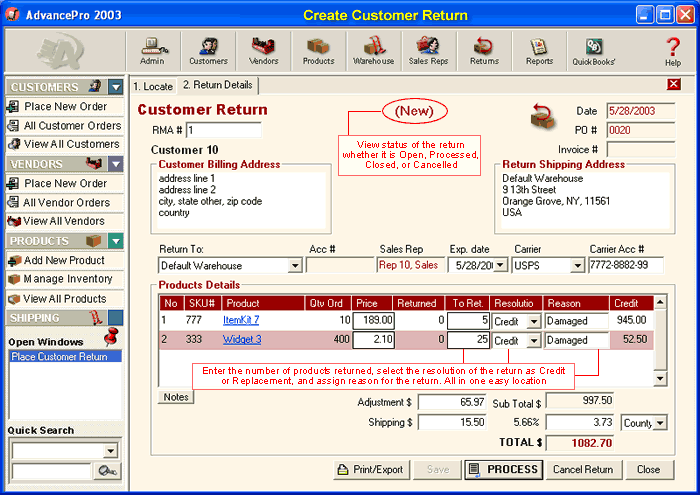
Task: Open the Admin toolbar icon
Action: tap(153, 51)
